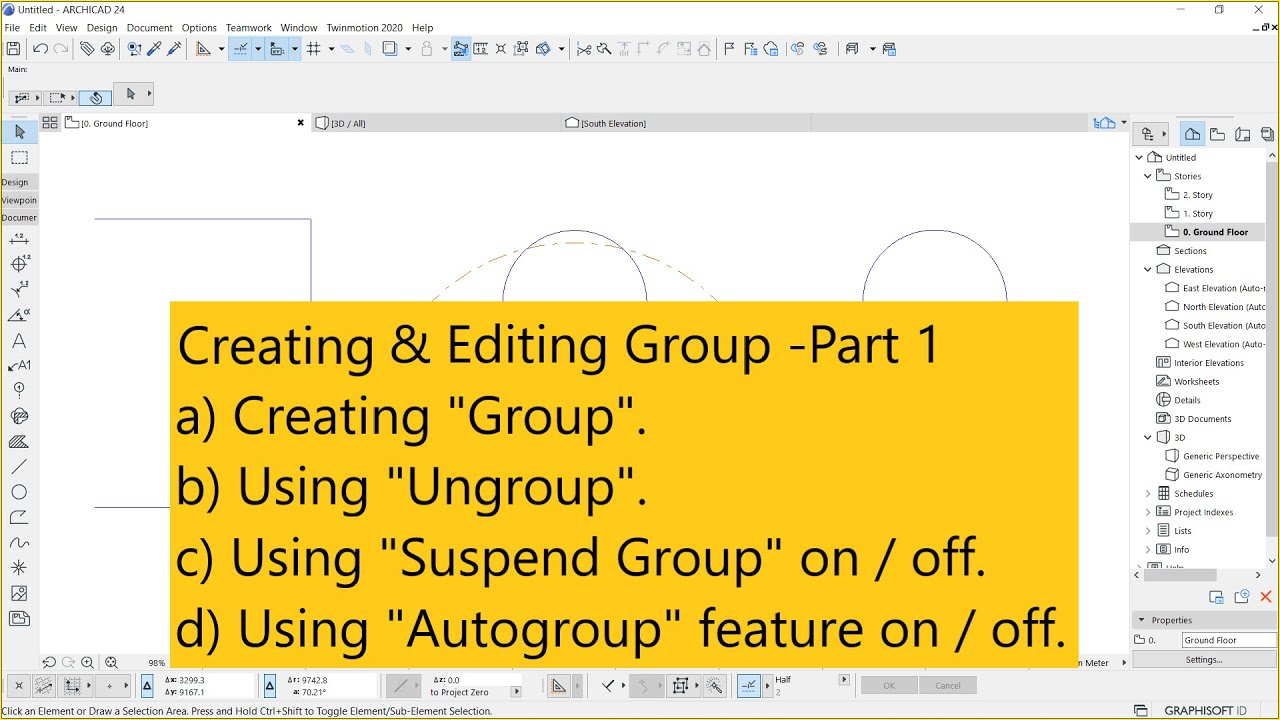Screen dimensions: 1280x720
Task: Expand the Schedules tree node
Action: 1148,493
